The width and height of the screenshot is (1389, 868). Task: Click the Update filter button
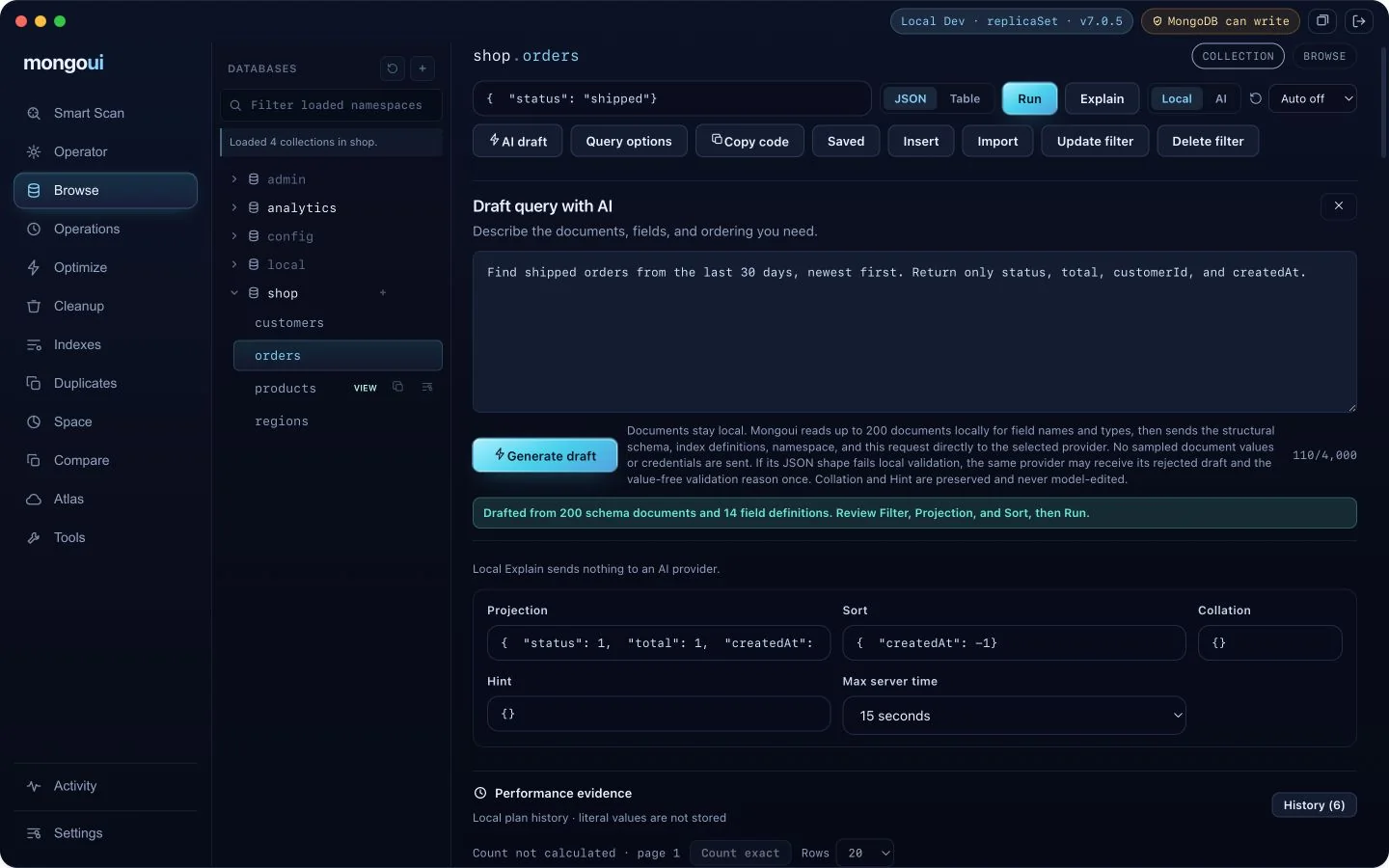1095,141
